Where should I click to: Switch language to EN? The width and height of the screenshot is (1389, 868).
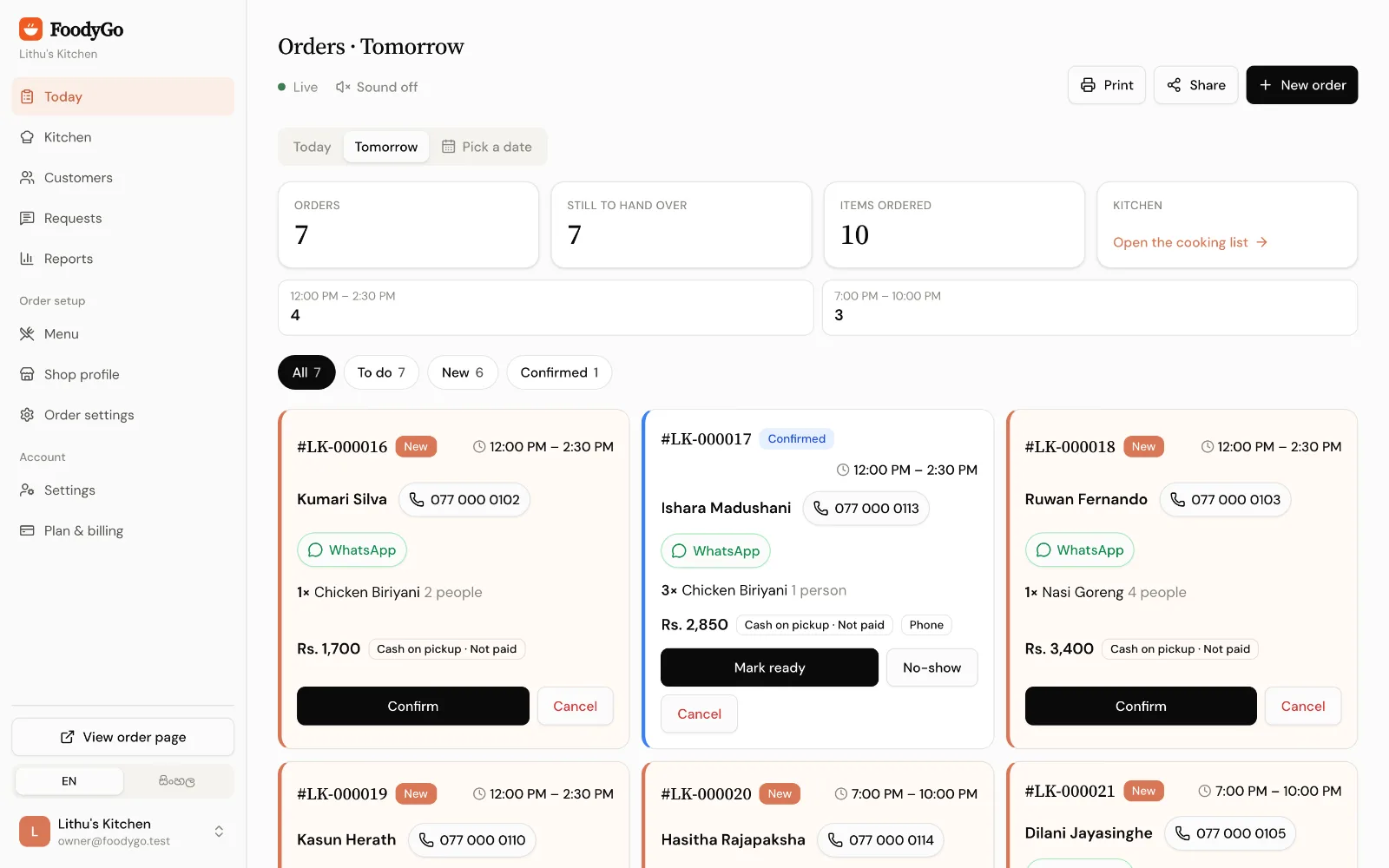point(69,781)
